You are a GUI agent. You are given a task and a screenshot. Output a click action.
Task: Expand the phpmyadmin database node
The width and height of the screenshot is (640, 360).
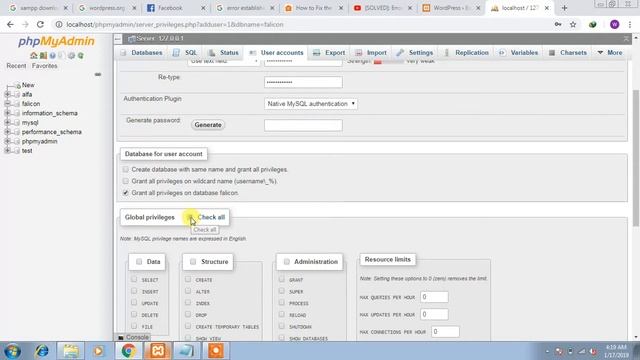point(7,141)
